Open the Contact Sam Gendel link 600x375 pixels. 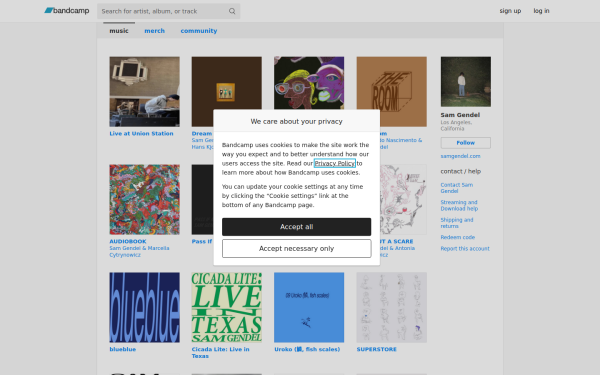click(457, 188)
